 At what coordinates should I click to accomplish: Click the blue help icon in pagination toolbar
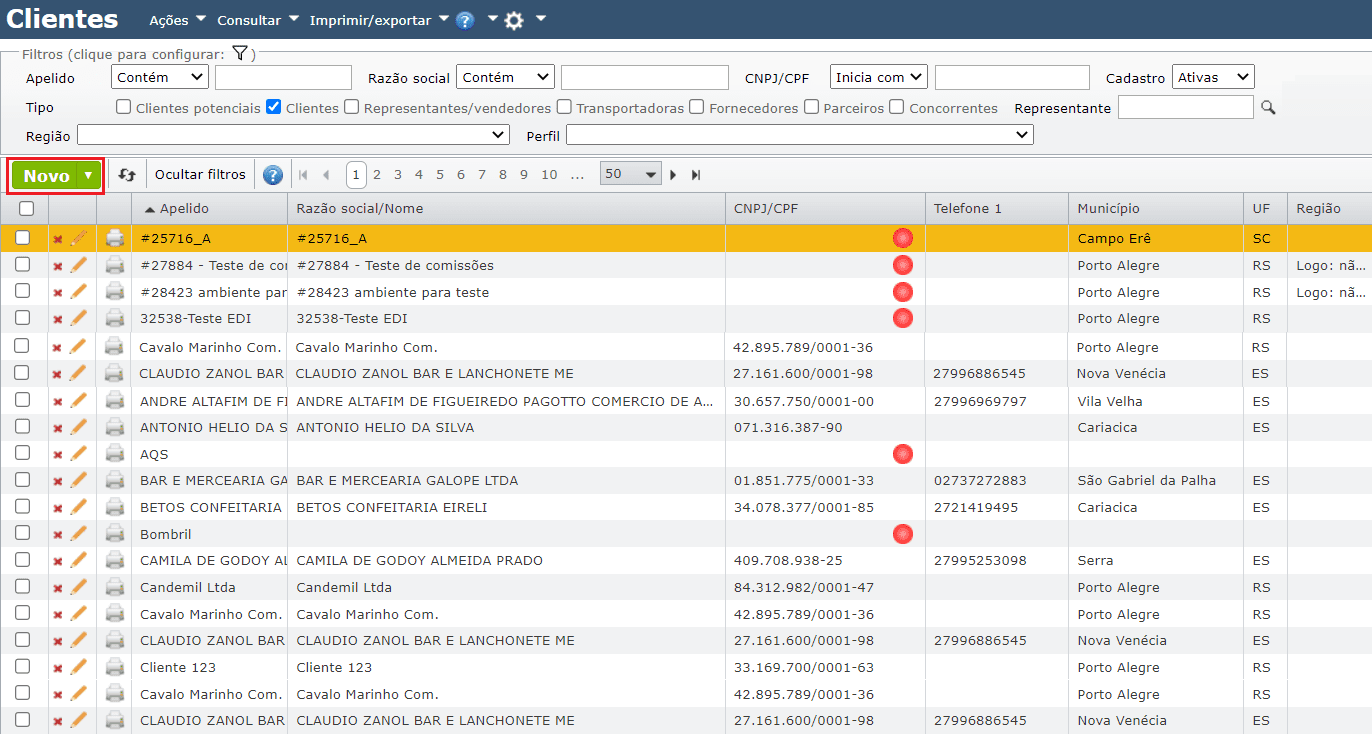[273, 175]
